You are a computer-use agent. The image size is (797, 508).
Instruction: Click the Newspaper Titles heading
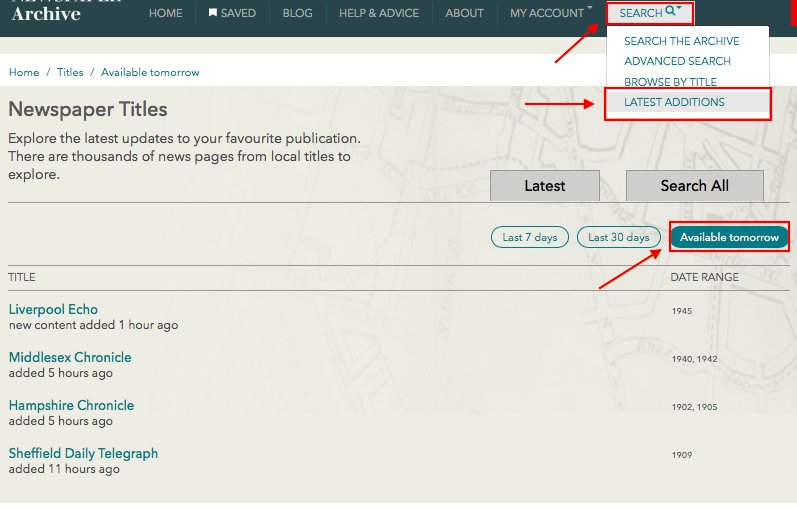[88, 109]
